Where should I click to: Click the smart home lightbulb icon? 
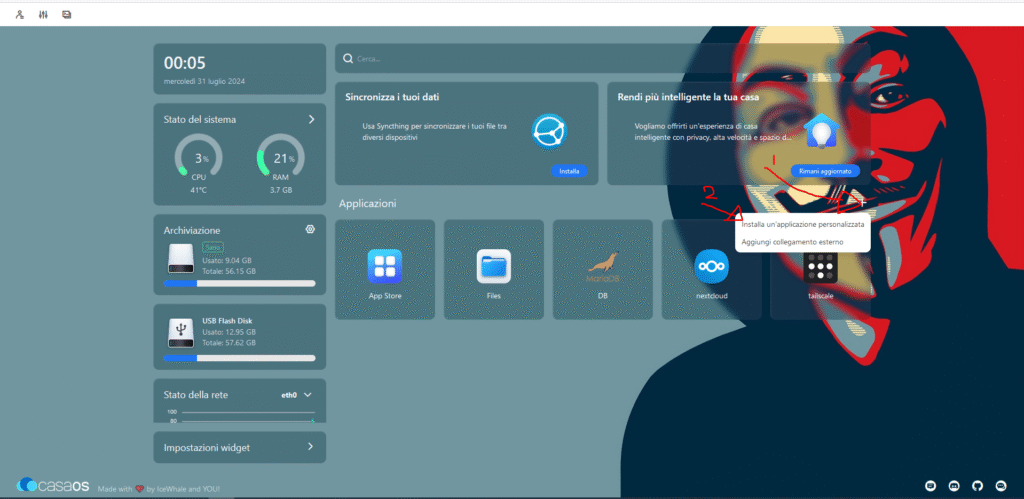(x=821, y=132)
